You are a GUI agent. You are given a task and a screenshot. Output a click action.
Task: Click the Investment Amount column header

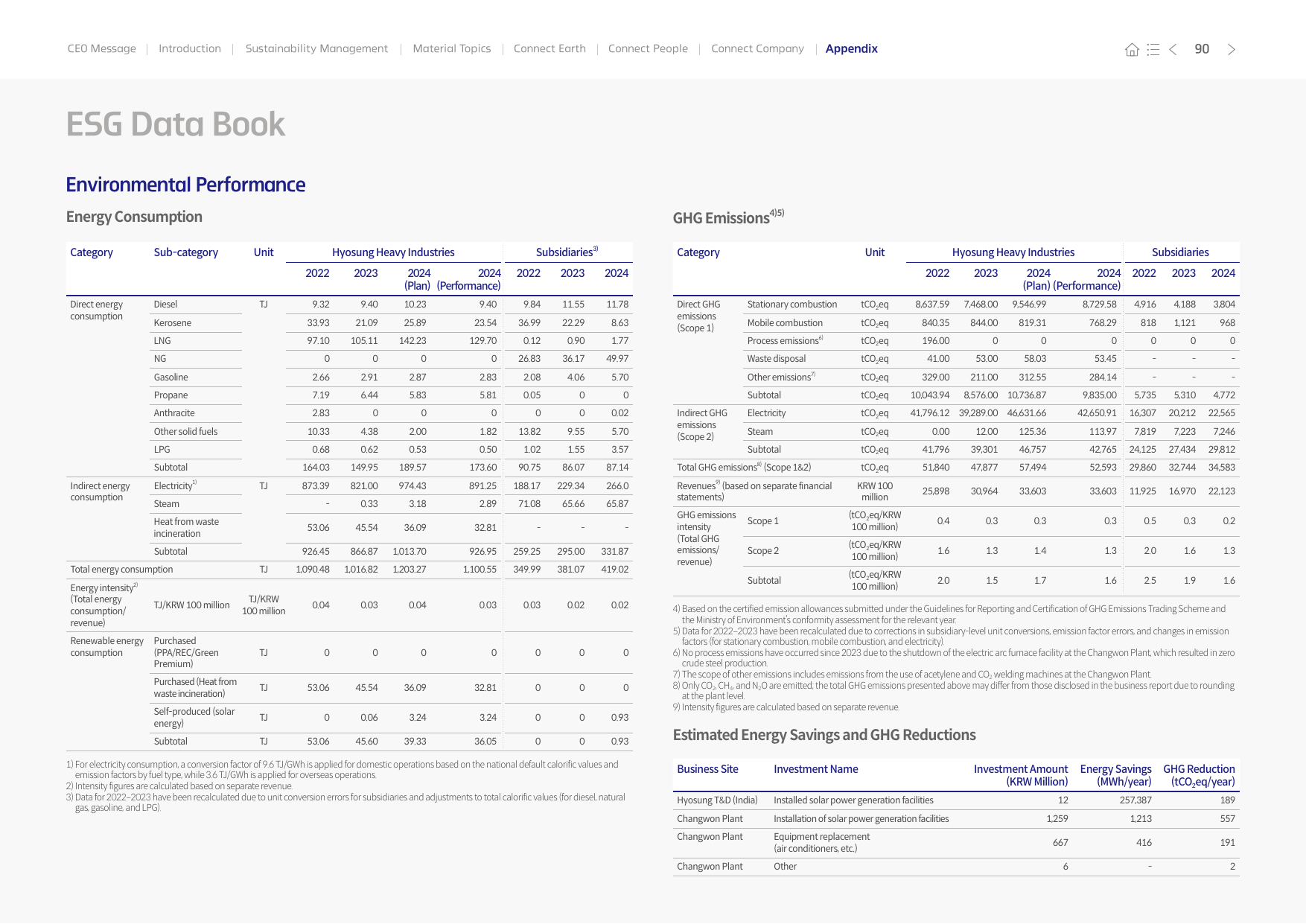(x=1021, y=775)
